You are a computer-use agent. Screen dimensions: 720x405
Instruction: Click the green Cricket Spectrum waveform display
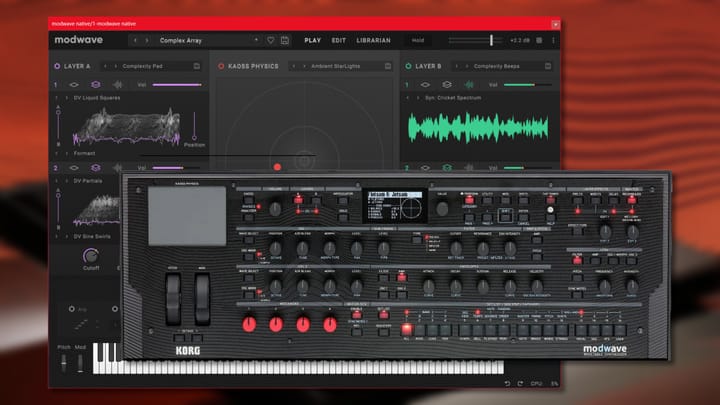point(478,128)
